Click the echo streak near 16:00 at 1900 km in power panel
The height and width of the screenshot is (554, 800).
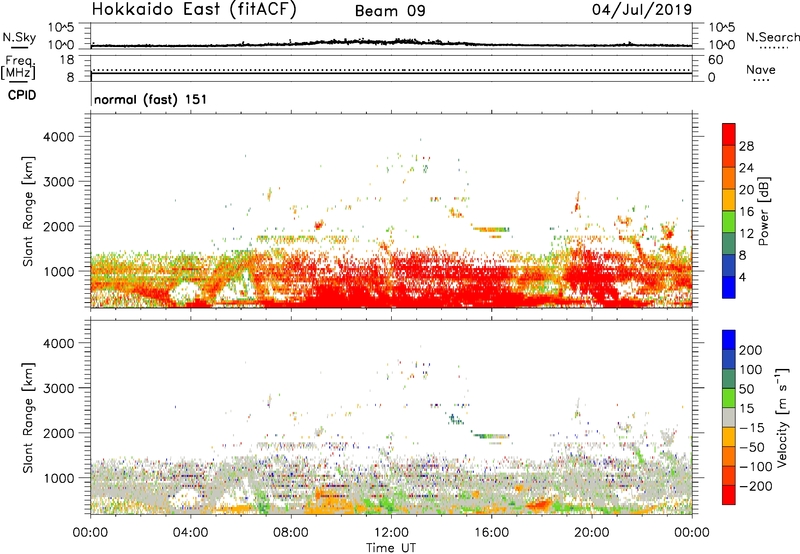pyautogui.click(x=491, y=230)
